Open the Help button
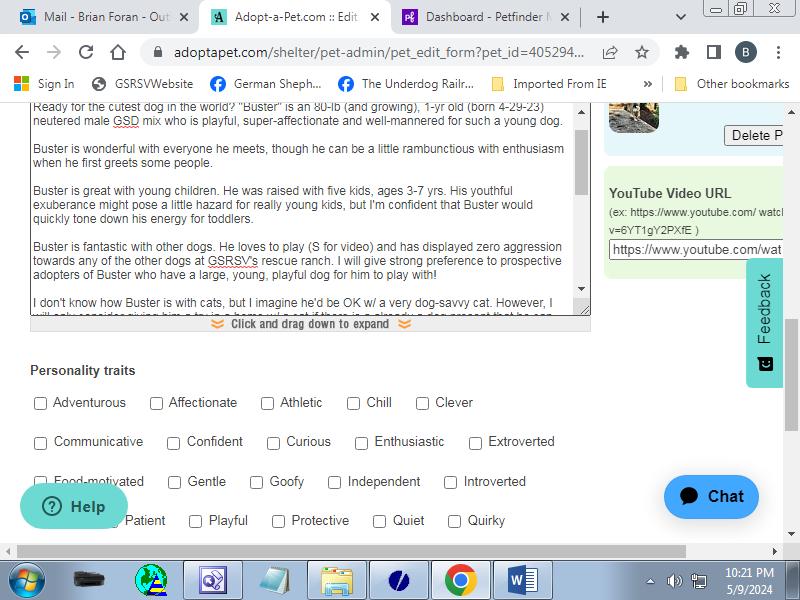This screenshot has width=800, height=600. pyautogui.click(x=74, y=506)
